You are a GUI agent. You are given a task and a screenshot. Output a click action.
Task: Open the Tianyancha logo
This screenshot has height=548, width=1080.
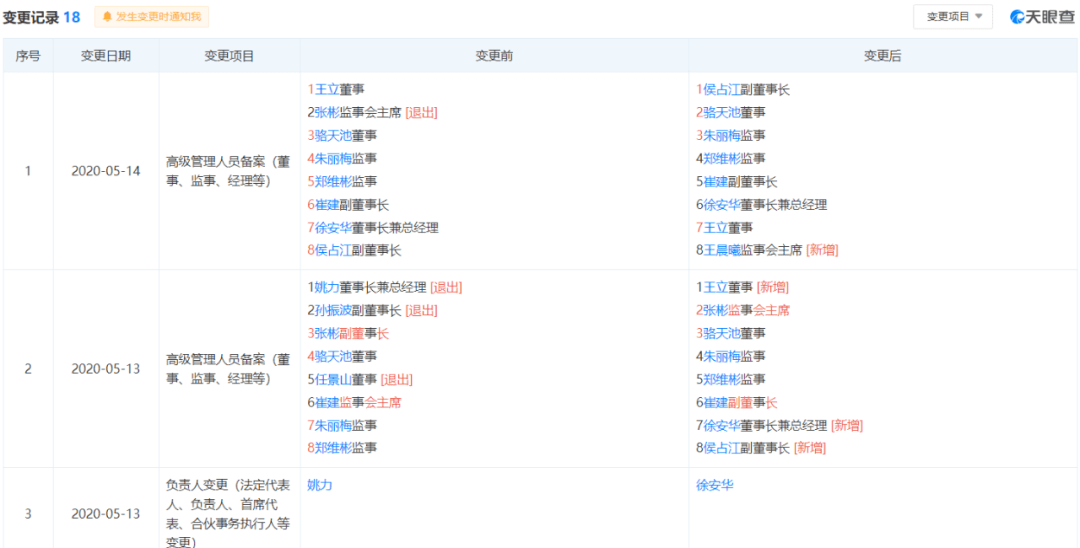coord(1041,17)
